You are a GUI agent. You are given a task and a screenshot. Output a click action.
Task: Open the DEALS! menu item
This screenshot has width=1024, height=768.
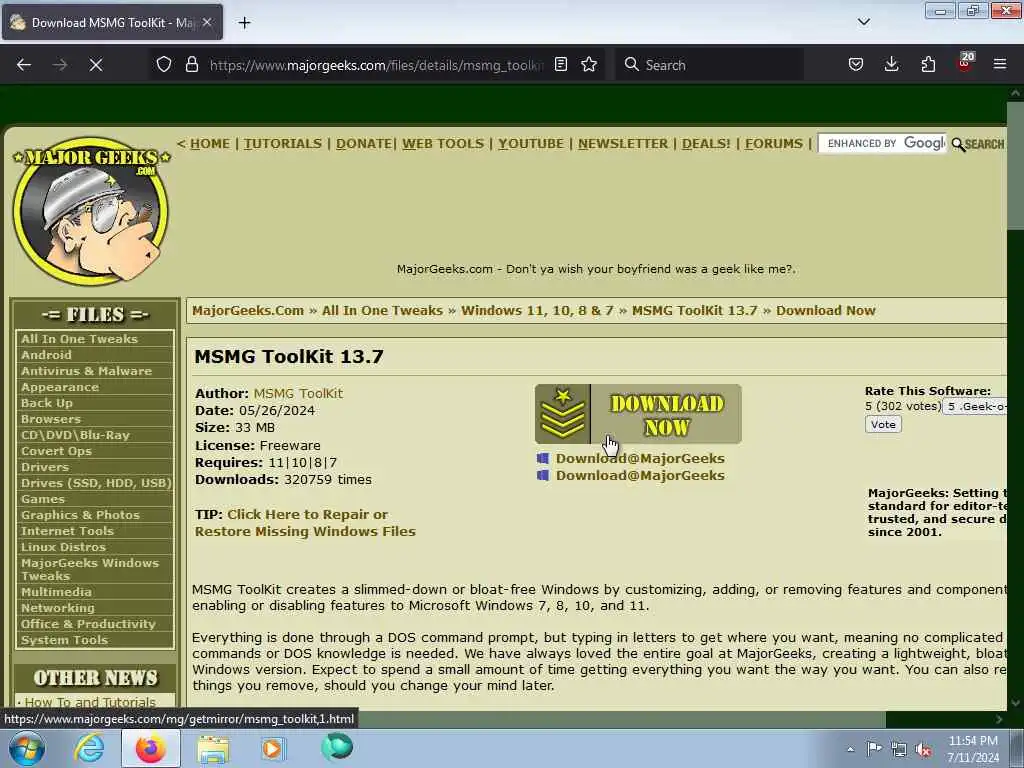(706, 144)
